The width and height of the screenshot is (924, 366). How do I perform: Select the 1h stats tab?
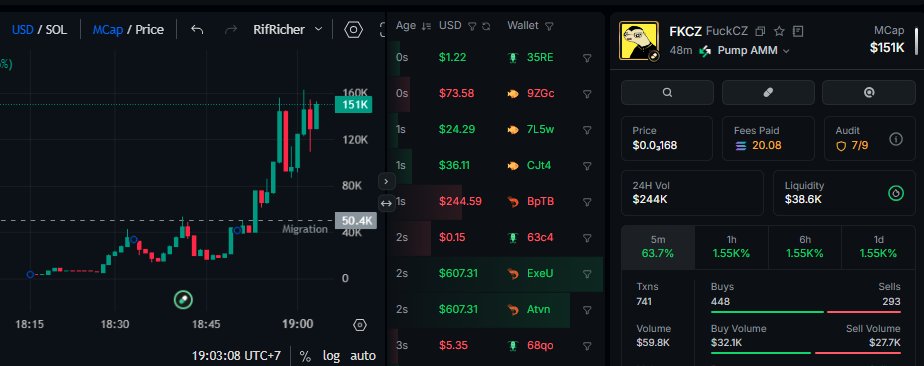[731, 248]
